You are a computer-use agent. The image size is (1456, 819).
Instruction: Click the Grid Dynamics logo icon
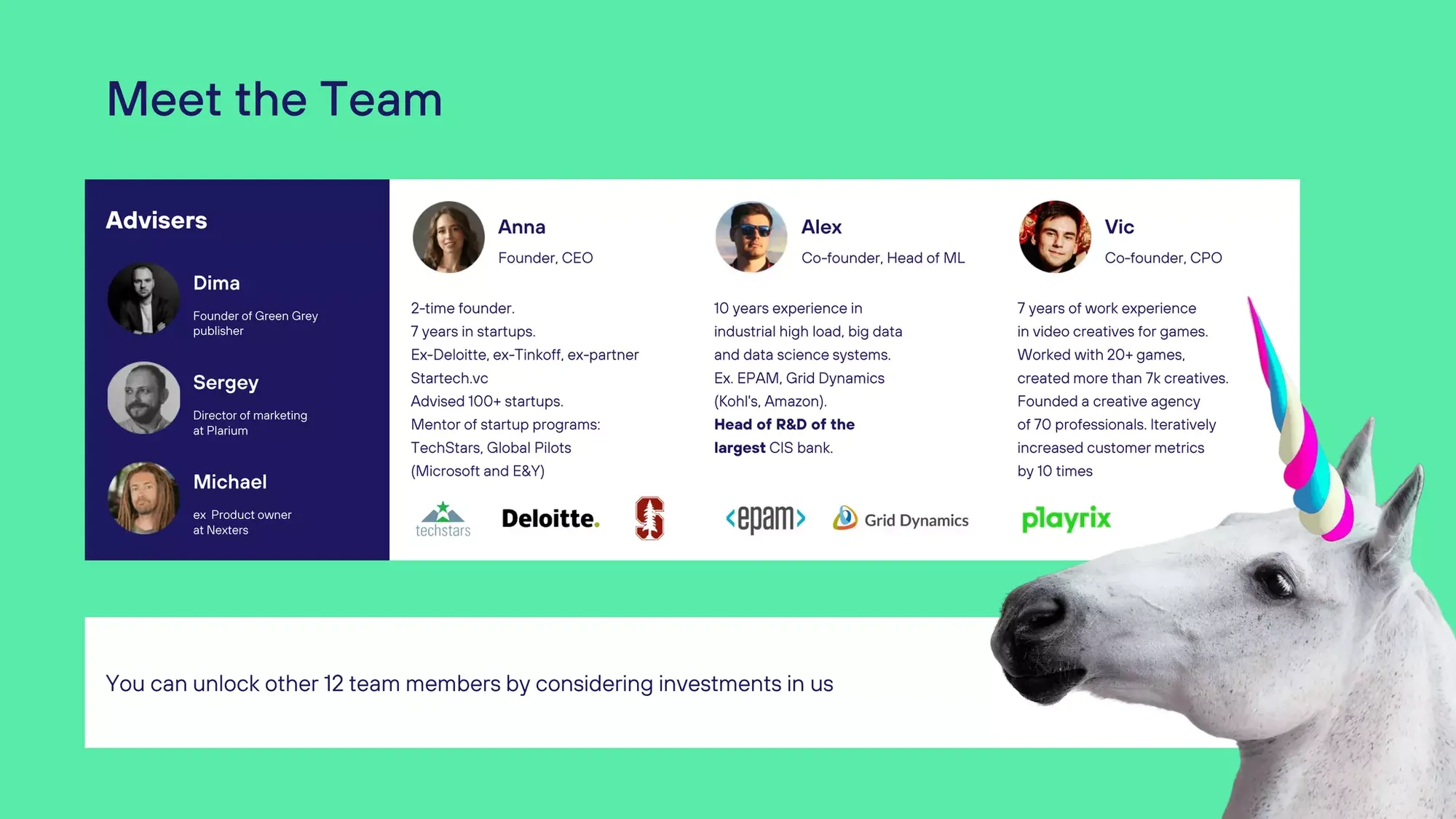pyautogui.click(x=843, y=518)
